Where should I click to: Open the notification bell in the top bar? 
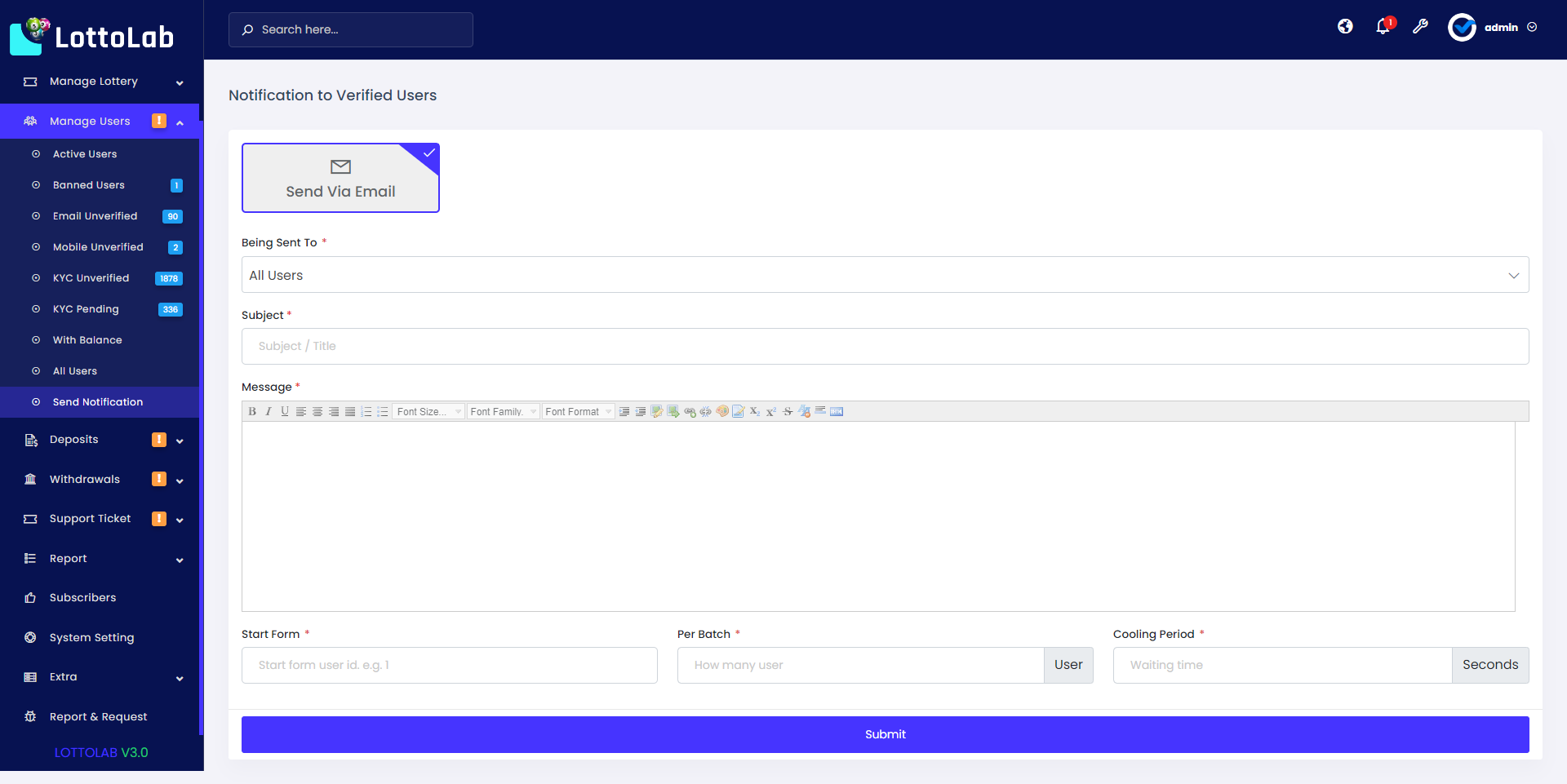pos(1383,27)
